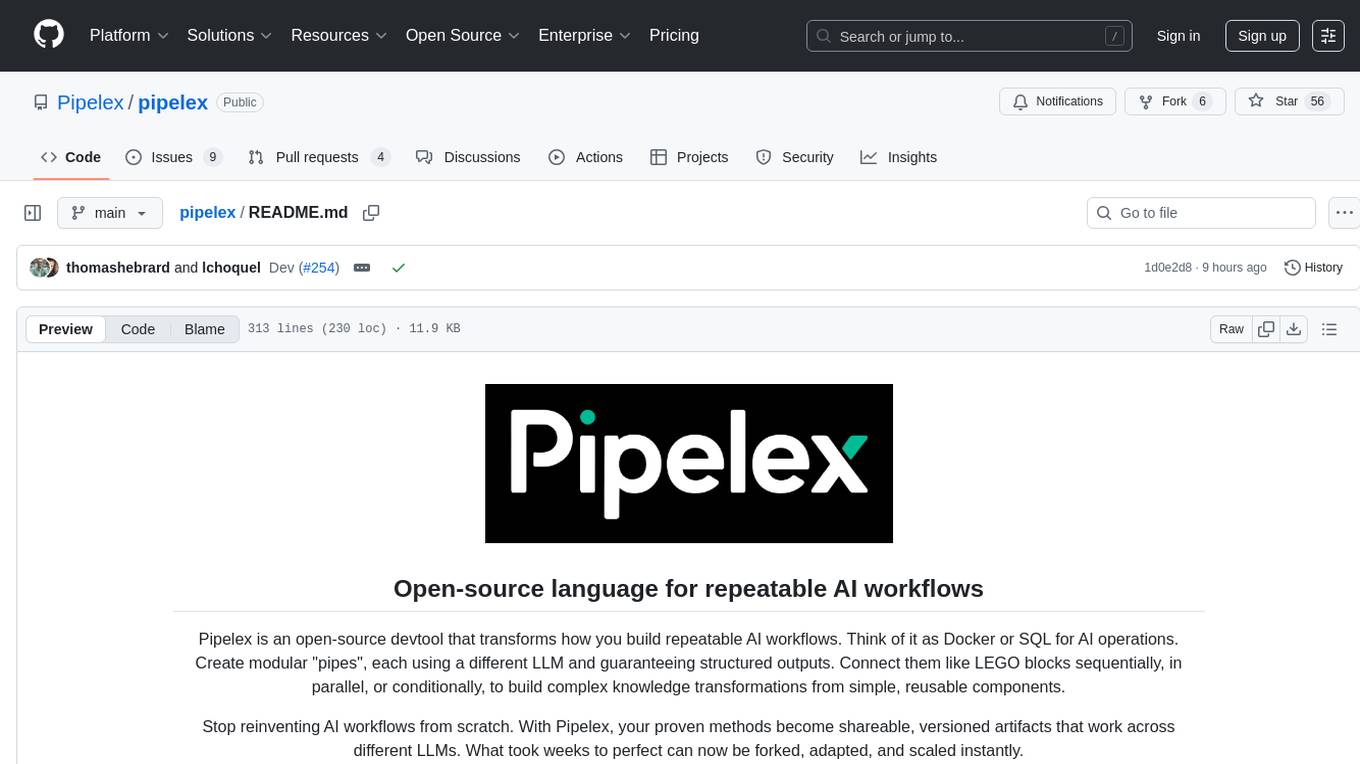Focus the Search or jump to field

[970, 36]
